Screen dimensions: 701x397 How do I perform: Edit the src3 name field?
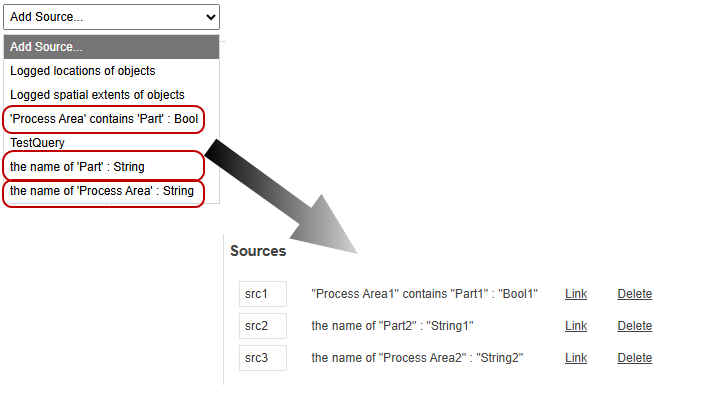(263, 358)
